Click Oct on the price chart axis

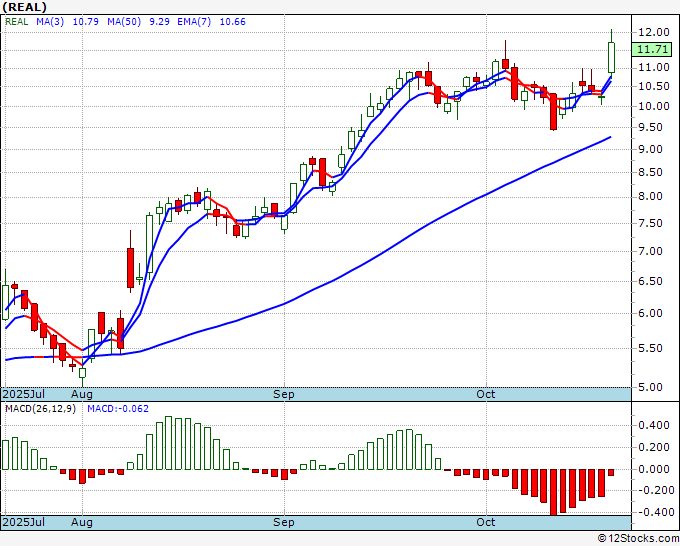[x=486, y=394]
